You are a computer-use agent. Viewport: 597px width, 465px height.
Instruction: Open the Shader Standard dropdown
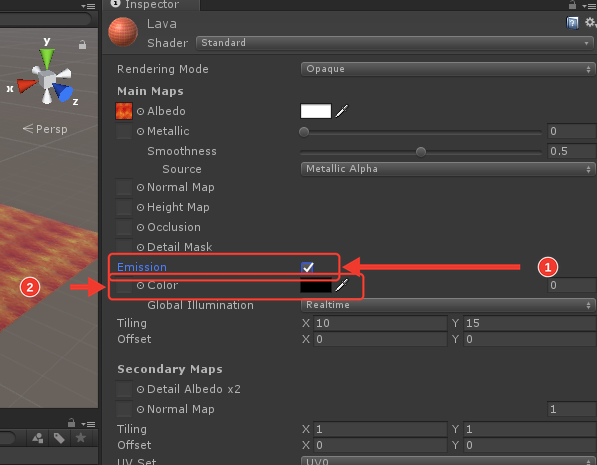(395, 43)
